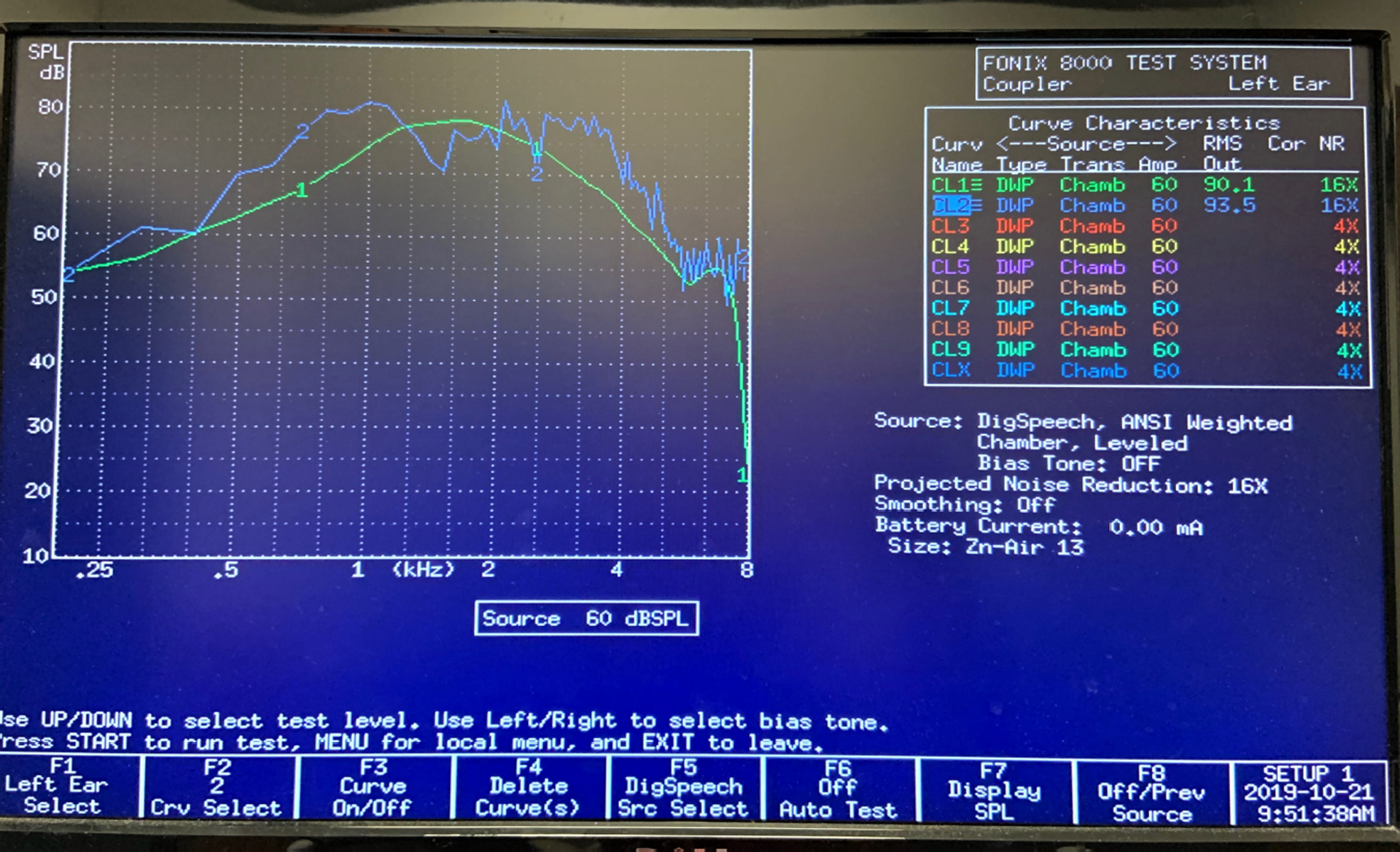
Task: Click the Bias Tone: OFF text
Action: point(1069,463)
